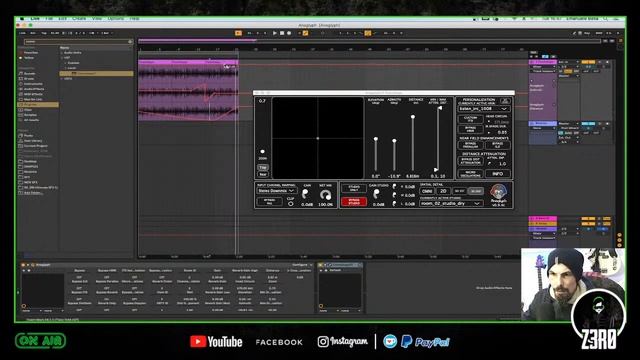Toggle the orange Draw Mode button
Viewport: 640px width, 360px height.
point(368,33)
